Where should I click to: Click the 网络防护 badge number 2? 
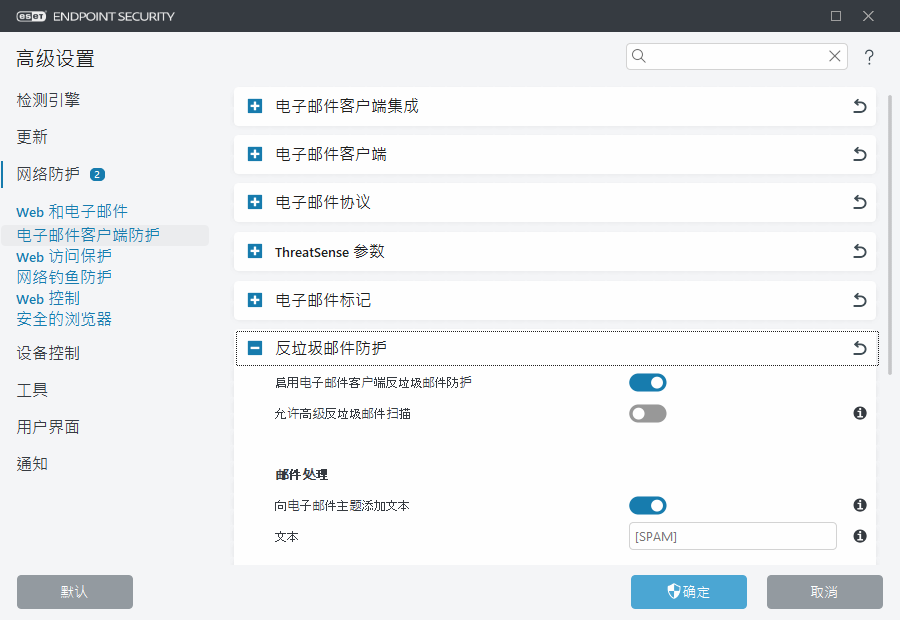pyautogui.click(x=97, y=175)
